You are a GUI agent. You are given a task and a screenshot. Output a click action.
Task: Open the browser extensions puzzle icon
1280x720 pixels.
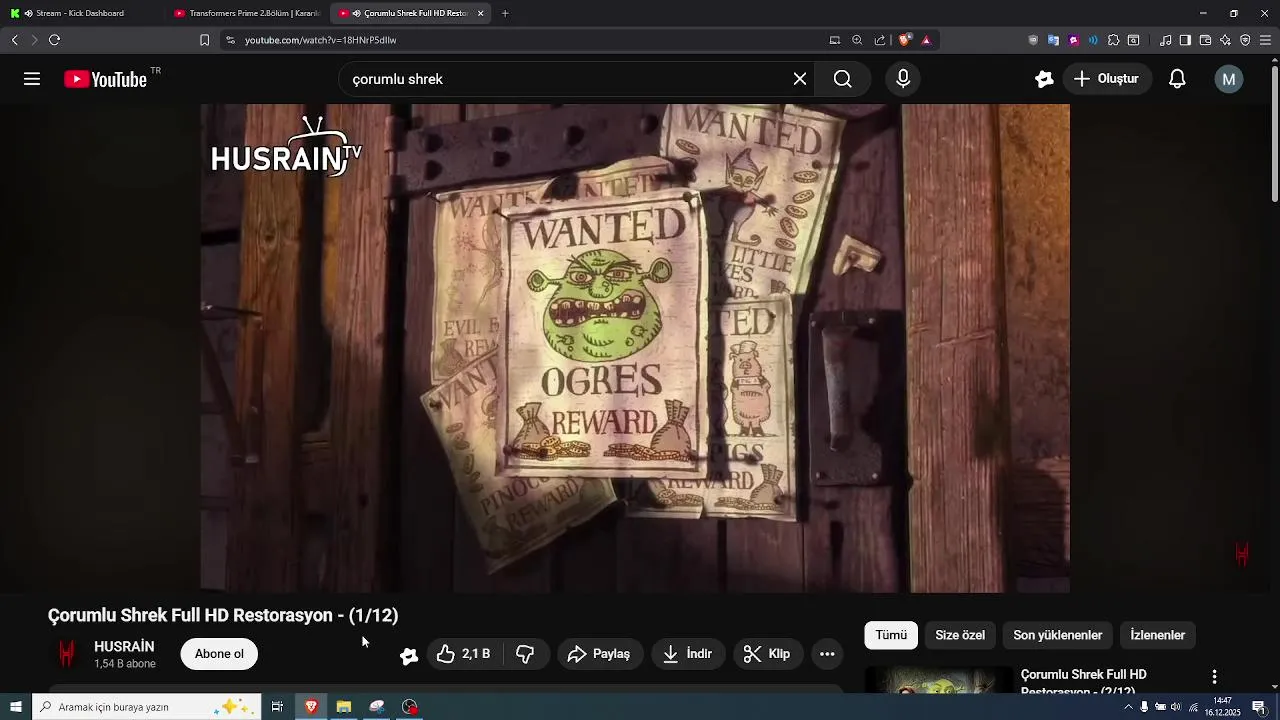point(1113,40)
